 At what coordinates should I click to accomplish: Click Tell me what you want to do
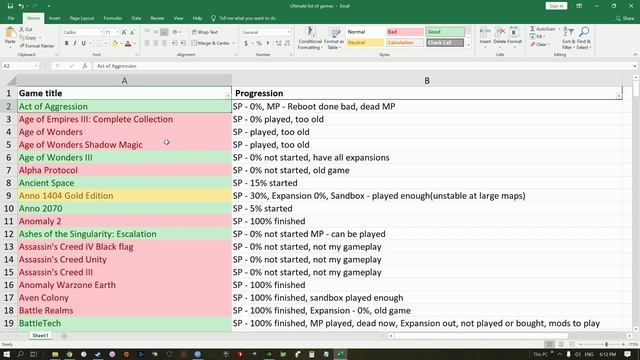244,18
